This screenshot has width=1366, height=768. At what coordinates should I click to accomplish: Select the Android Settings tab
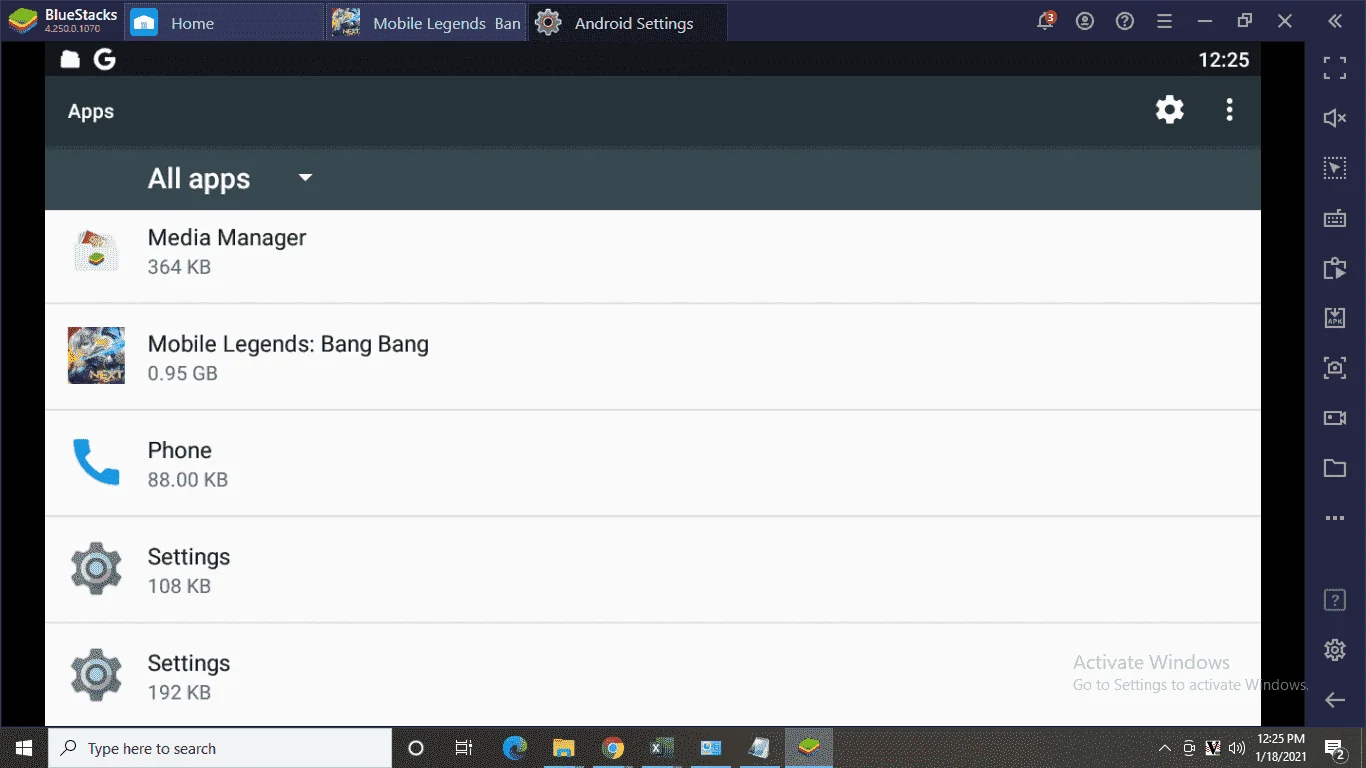pyautogui.click(x=627, y=23)
